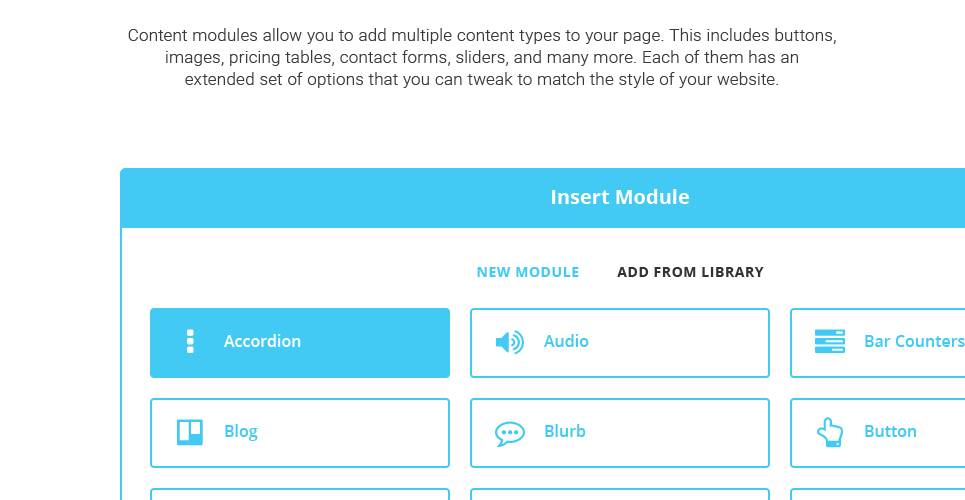This screenshot has width=965, height=500.
Task: Click the Button pointing-hand icon
Action: coord(830,432)
